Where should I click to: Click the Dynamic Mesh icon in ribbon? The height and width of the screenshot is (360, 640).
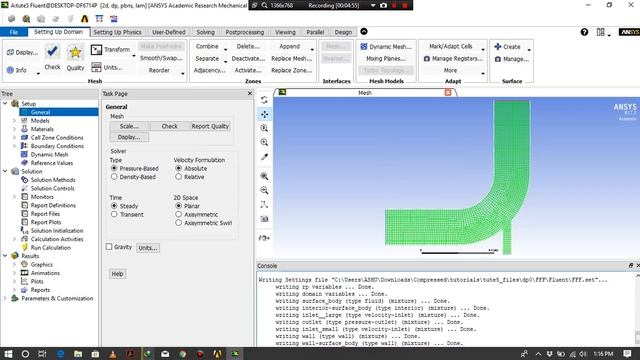point(364,47)
